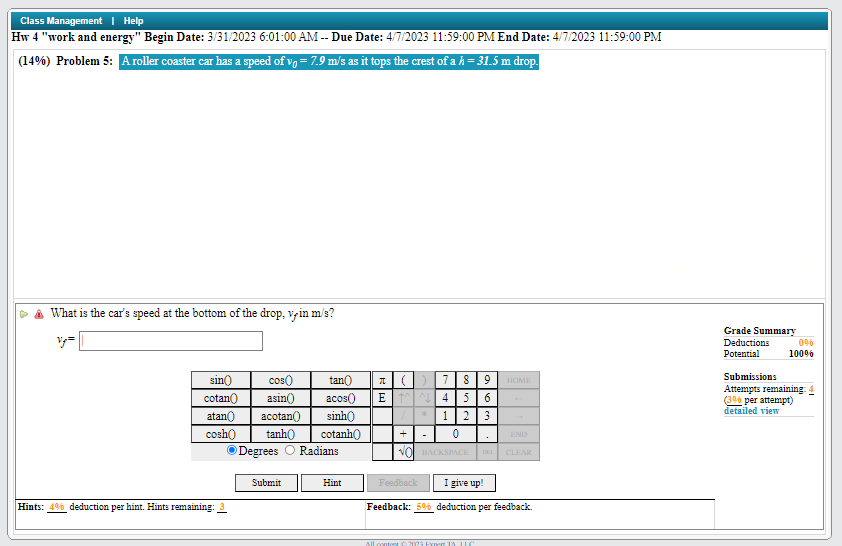The height and width of the screenshot is (546, 842).
Task: Click the Attempts remaining count
Action: pyautogui.click(x=811, y=389)
